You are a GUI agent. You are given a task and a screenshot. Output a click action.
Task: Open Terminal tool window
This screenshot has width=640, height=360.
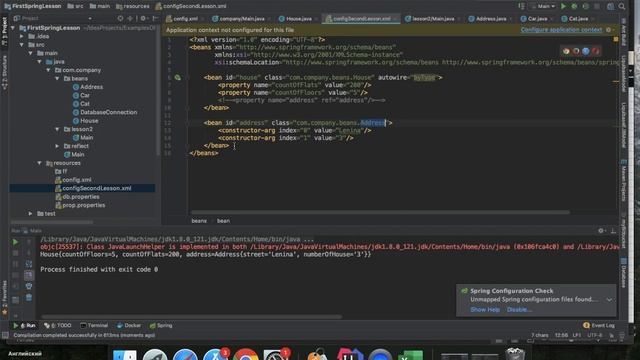coord(94,325)
